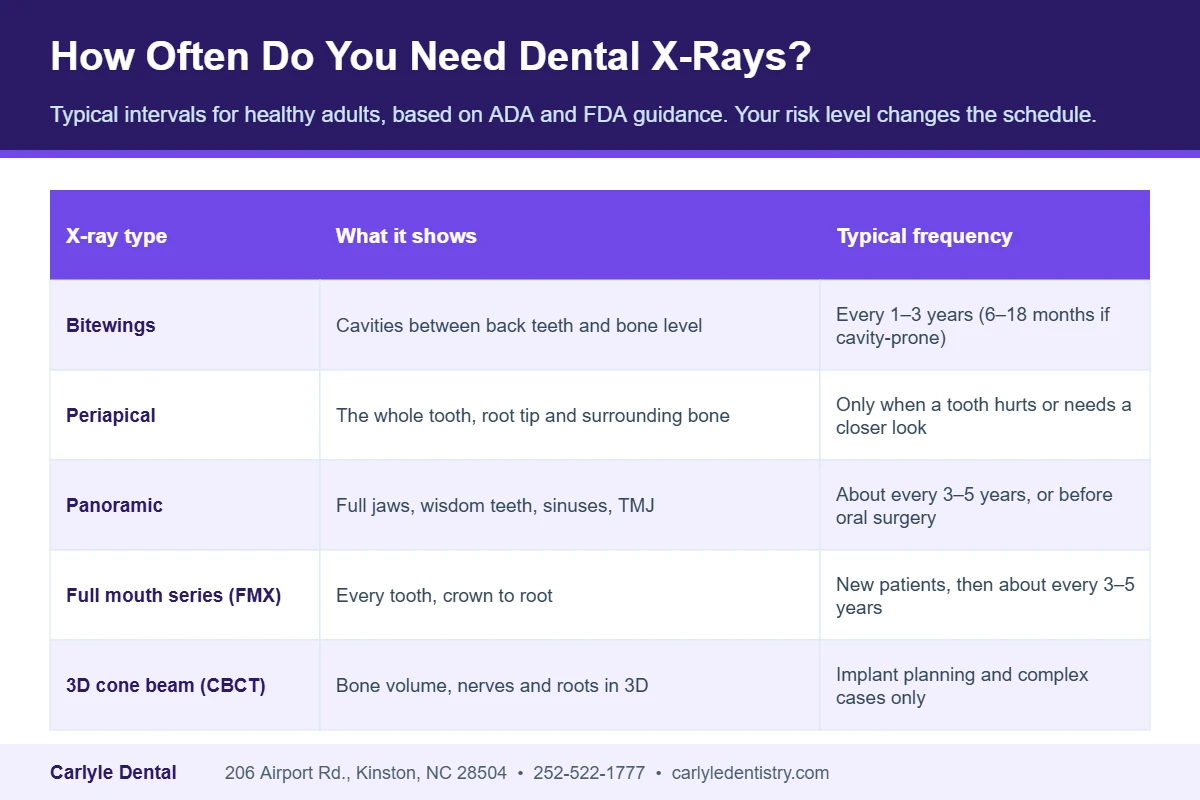
Task: Click 'New patients, then about every 3–5 years' cell
Action: pos(985,596)
